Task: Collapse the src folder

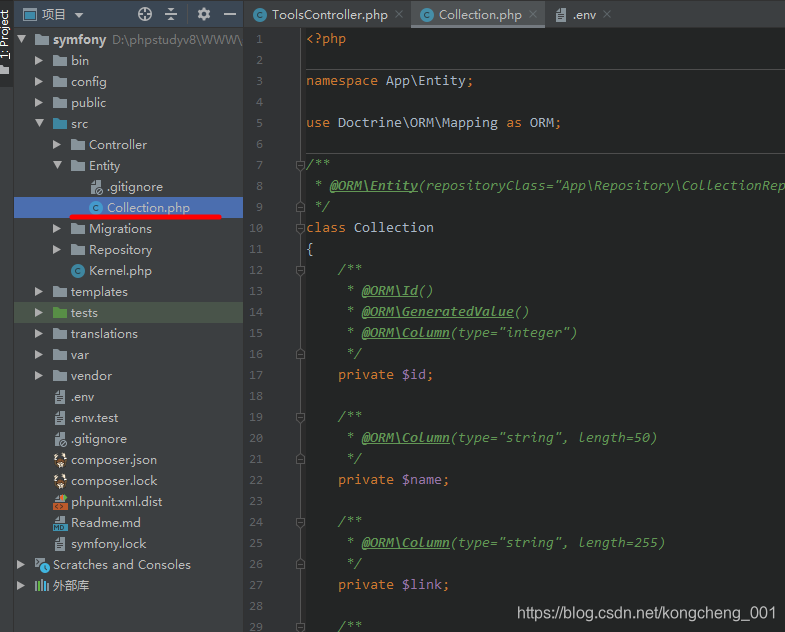Action: pos(40,123)
